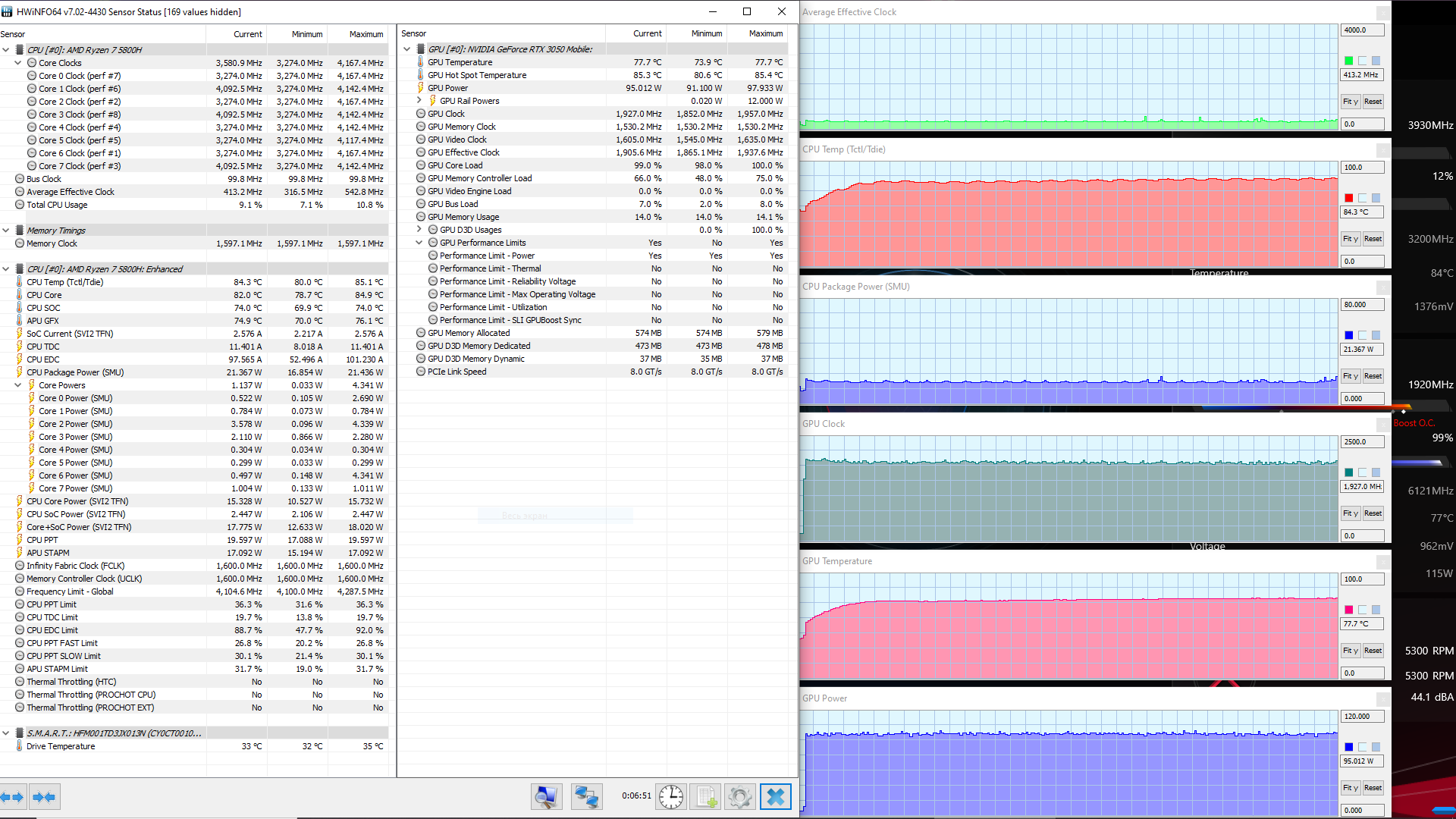
Task: Click the 4000.0 max value field
Action: 1362,30
